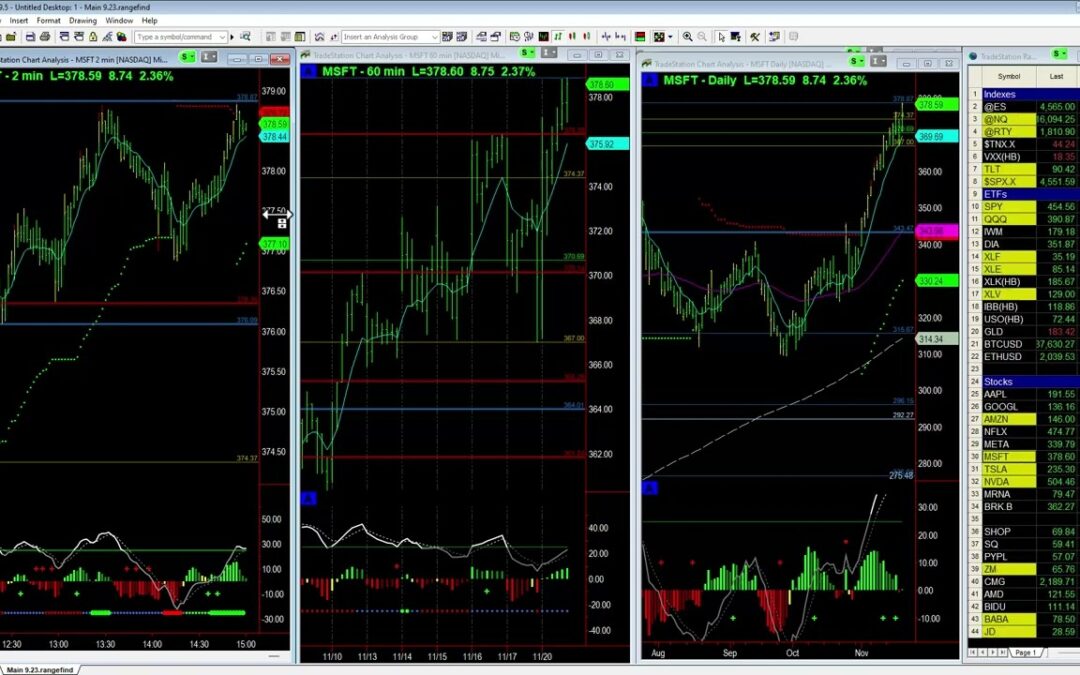The image size is (1080, 675).
Task: Click the cyan 375.92 price marker on 60 min chart
Action: 607,144
